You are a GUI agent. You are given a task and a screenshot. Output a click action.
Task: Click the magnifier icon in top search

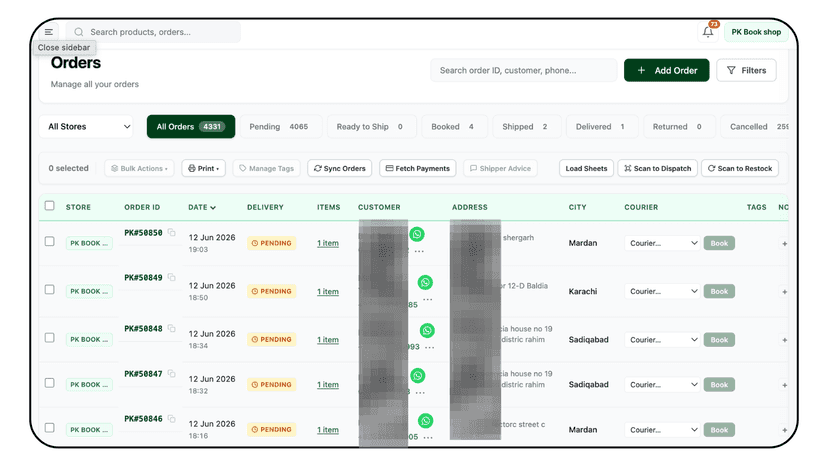(x=79, y=32)
